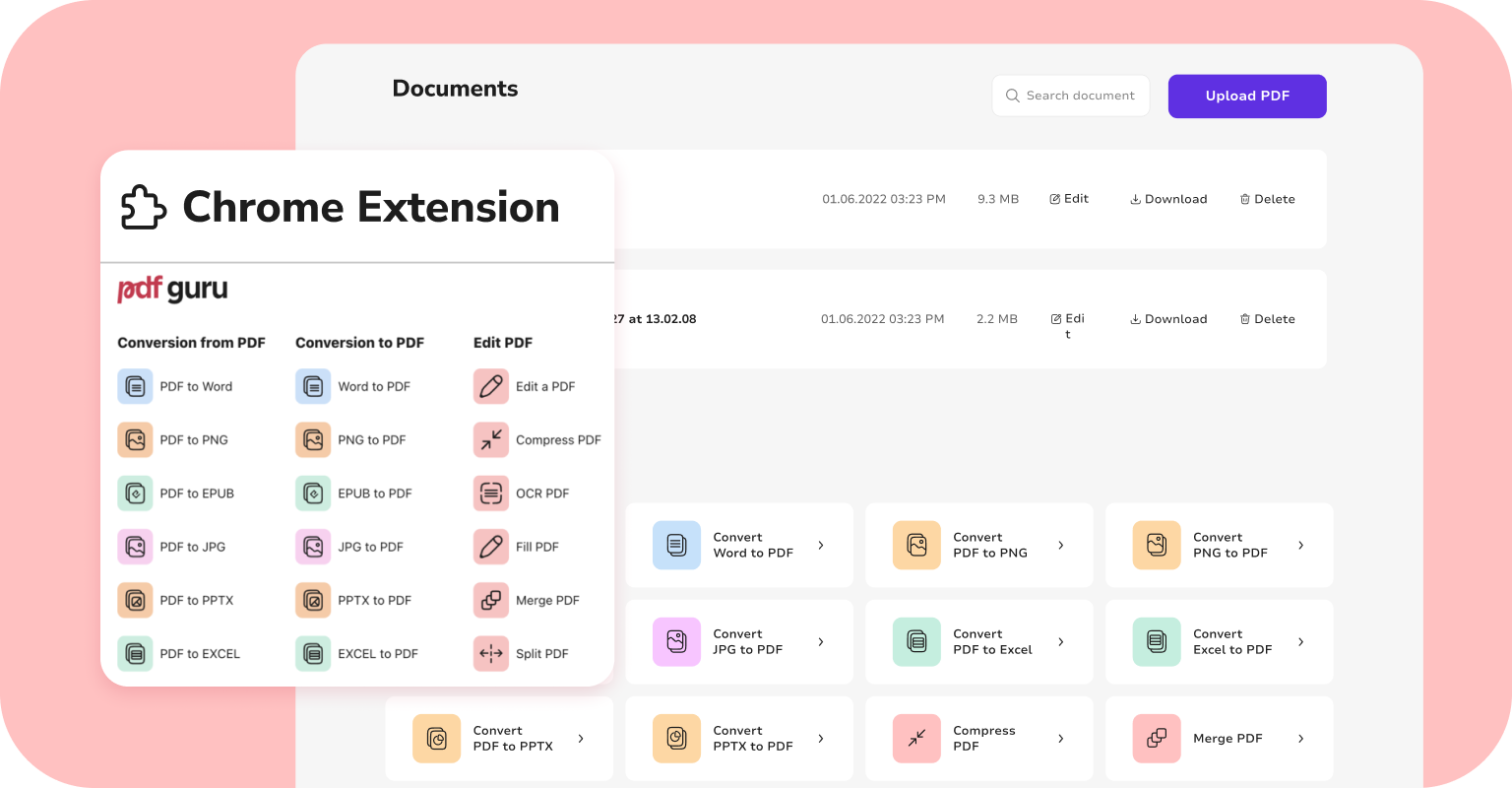Edit the 9.3 MB document
Viewport: 1512px width, 788px height.
(x=1069, y=199)
